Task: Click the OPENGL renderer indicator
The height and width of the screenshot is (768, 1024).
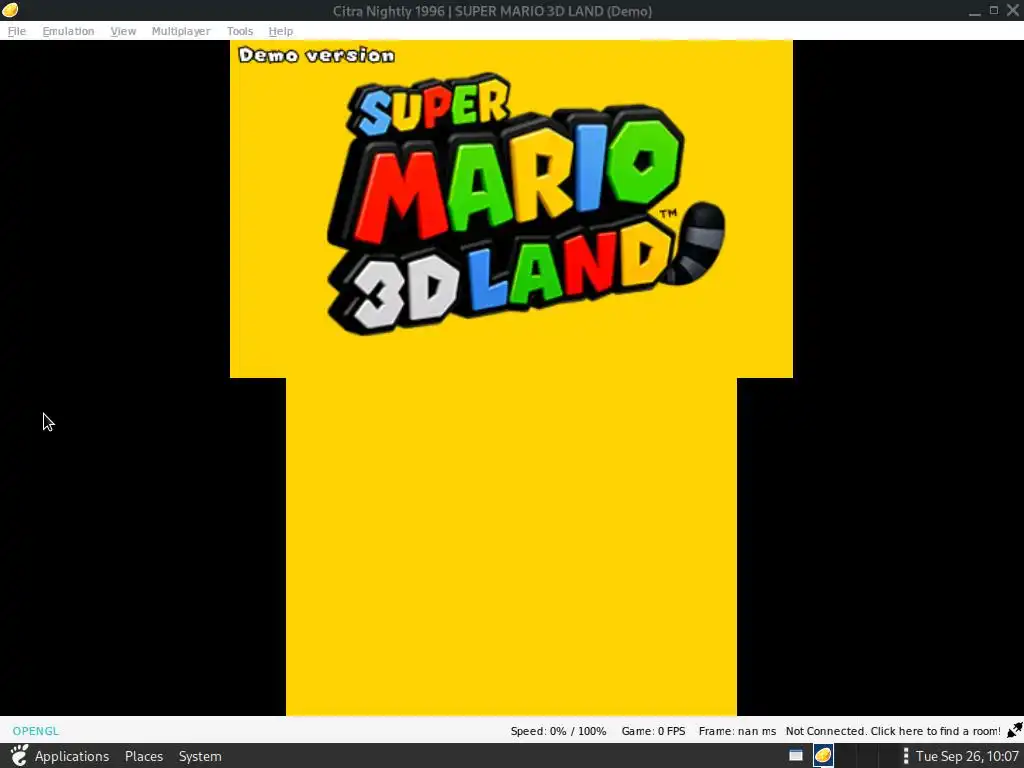Action: [36, 731]
